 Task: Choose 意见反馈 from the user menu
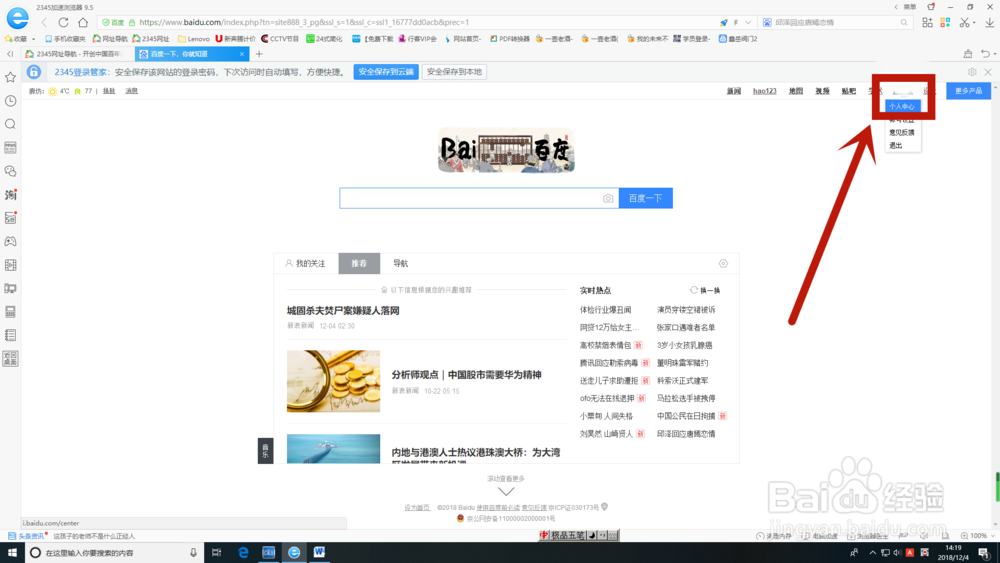902,133
